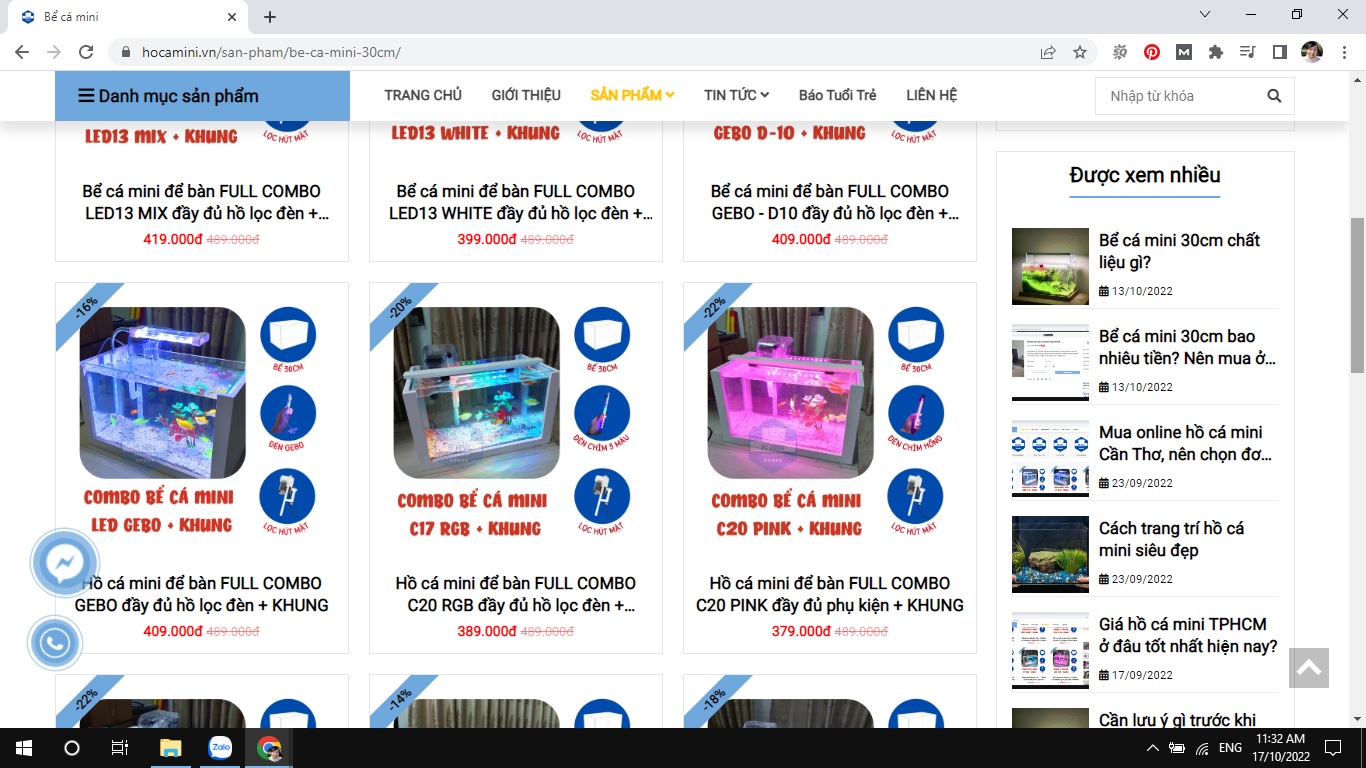Viewport: 1366px width, 768px height.
Task: Open the hamburger menu icon beside Danh mục
Action: 87,96
